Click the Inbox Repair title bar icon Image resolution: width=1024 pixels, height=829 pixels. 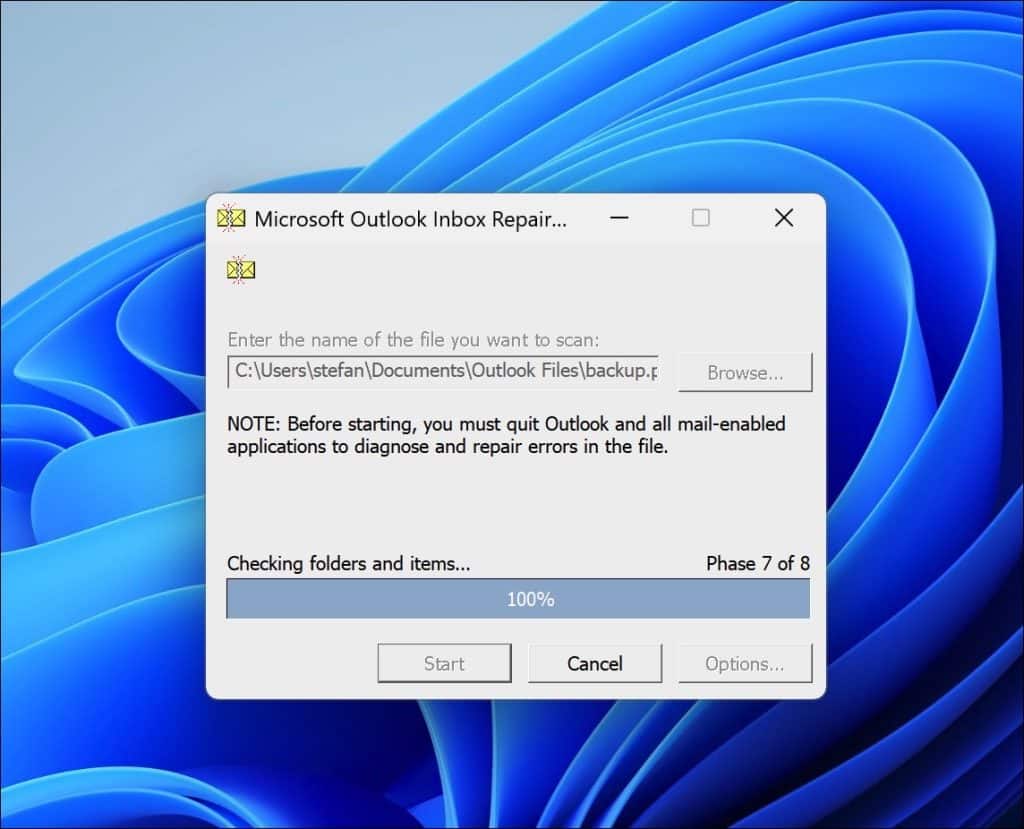pos(231,218)
